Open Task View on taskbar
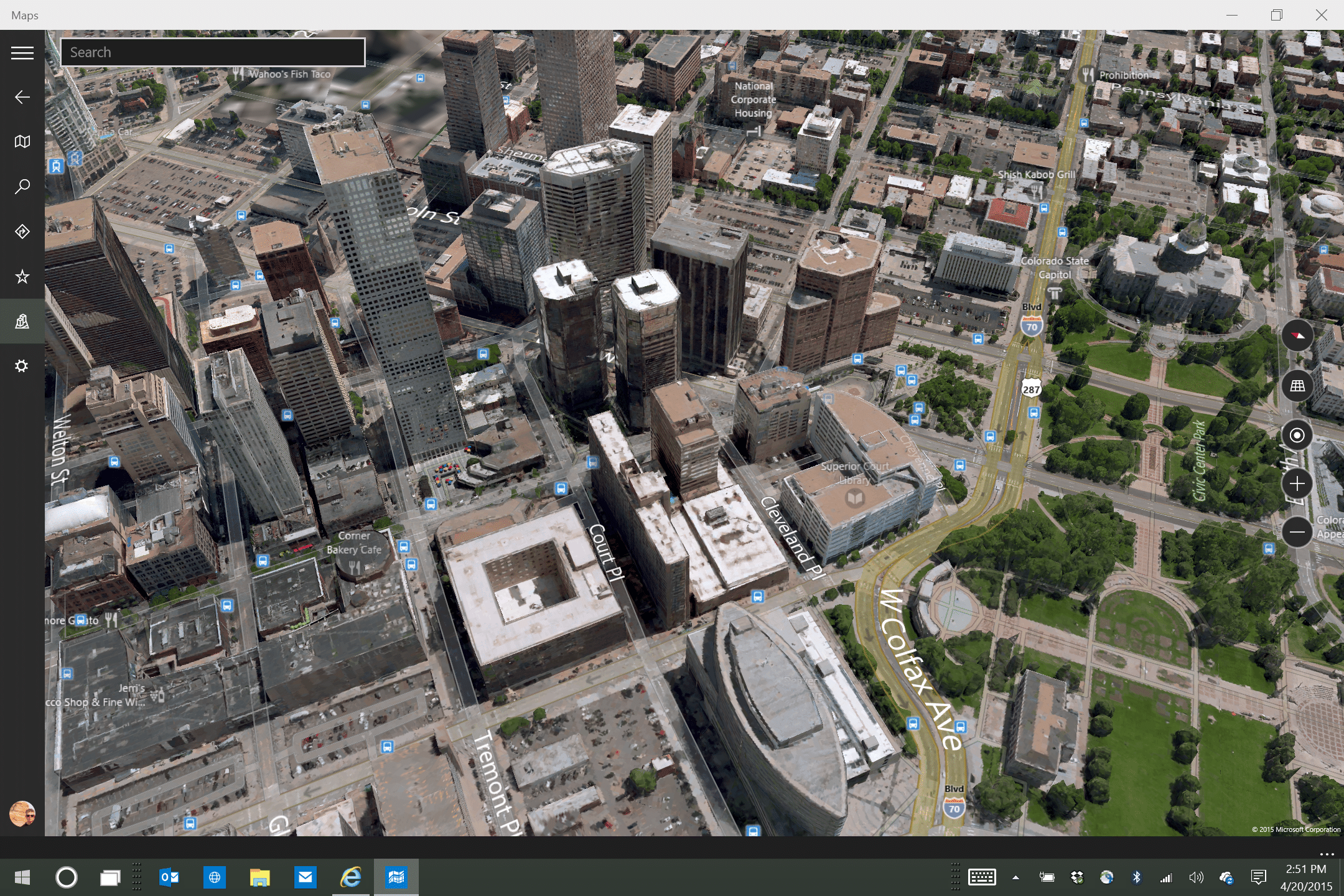The width and height of the screenshot is (1344, 896). coord(110,877)
